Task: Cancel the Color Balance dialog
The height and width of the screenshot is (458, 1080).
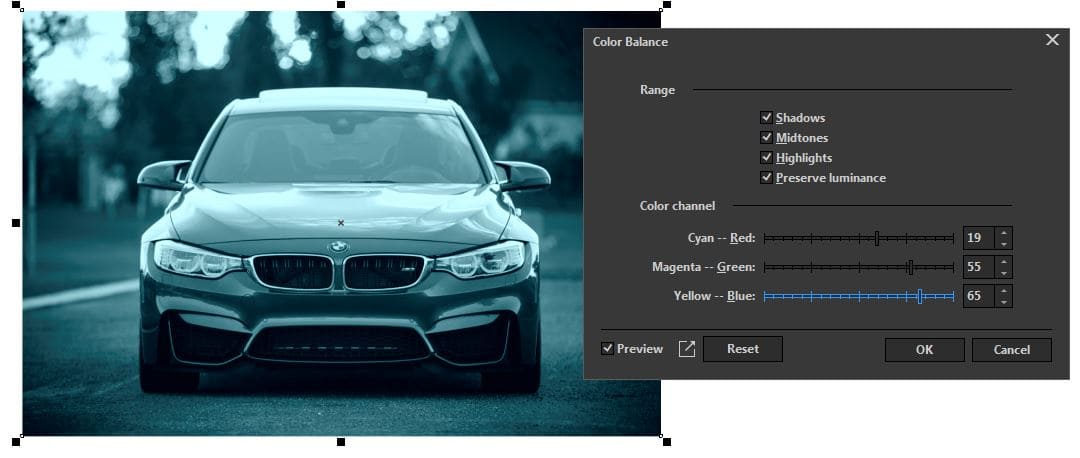Action: (1011, 350)
